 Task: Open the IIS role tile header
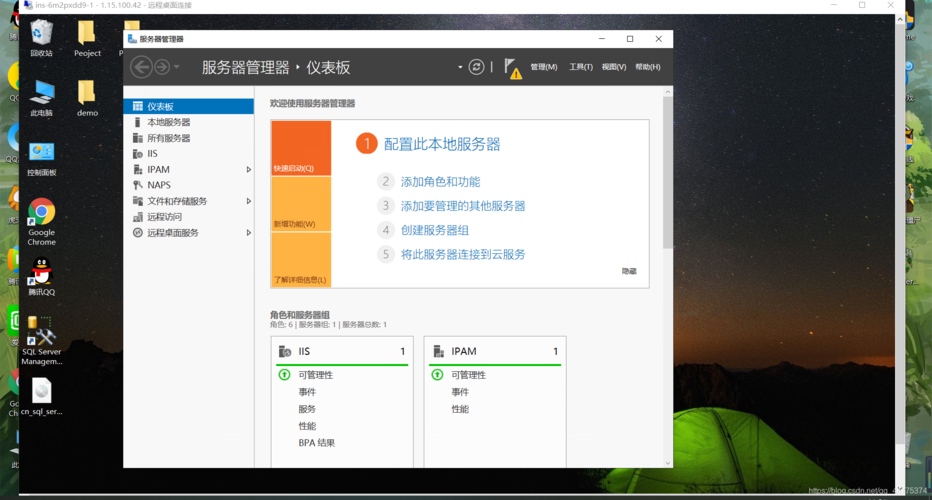tap(342, 351)
